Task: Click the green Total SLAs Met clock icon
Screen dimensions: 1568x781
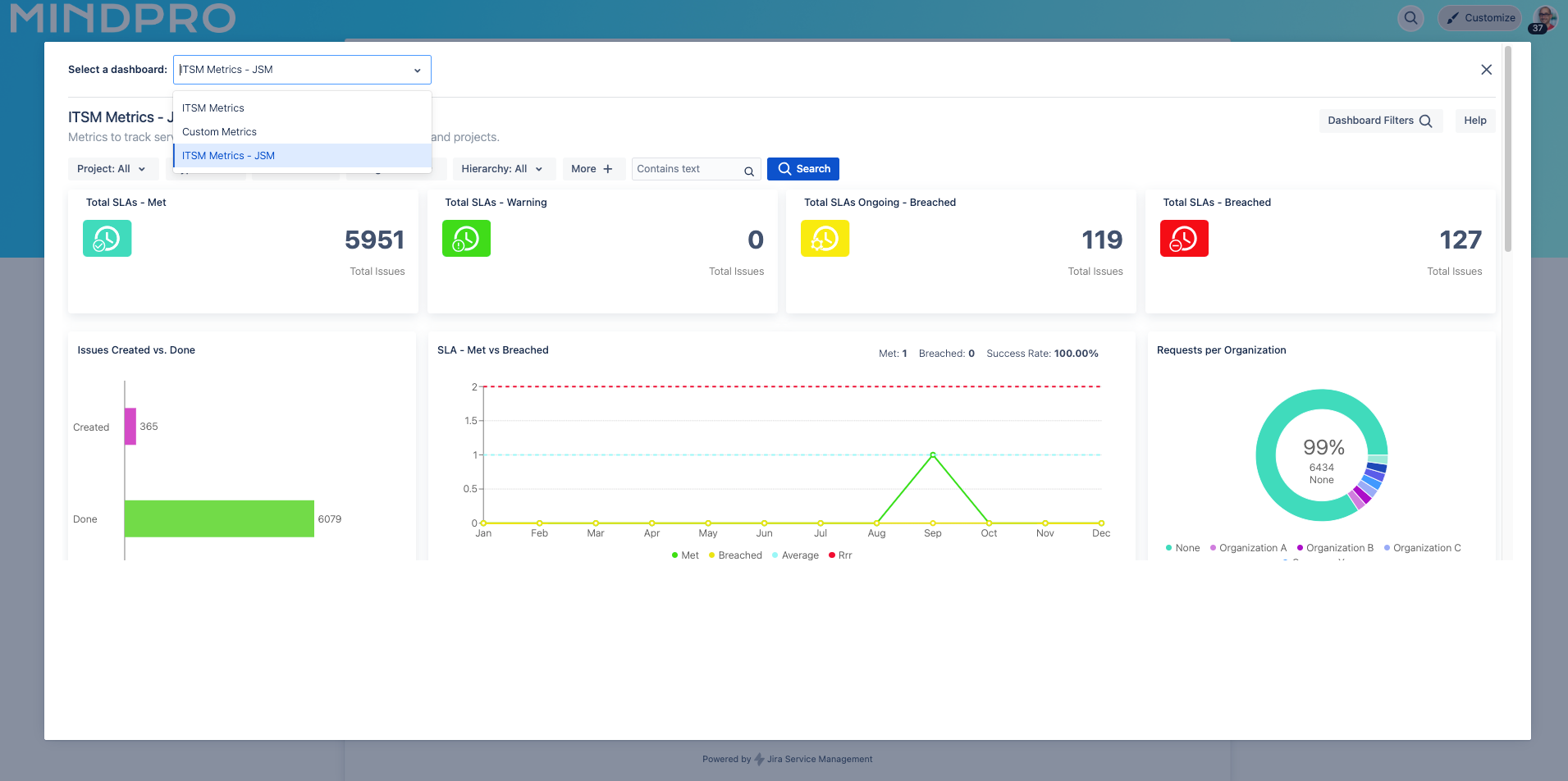Action: coord(107,238)
